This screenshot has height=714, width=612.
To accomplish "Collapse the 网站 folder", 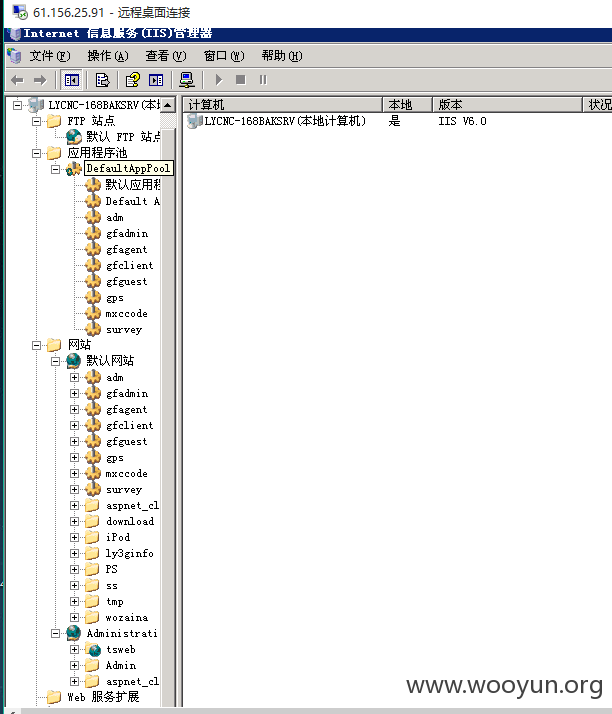I will (x=36, y=345).
